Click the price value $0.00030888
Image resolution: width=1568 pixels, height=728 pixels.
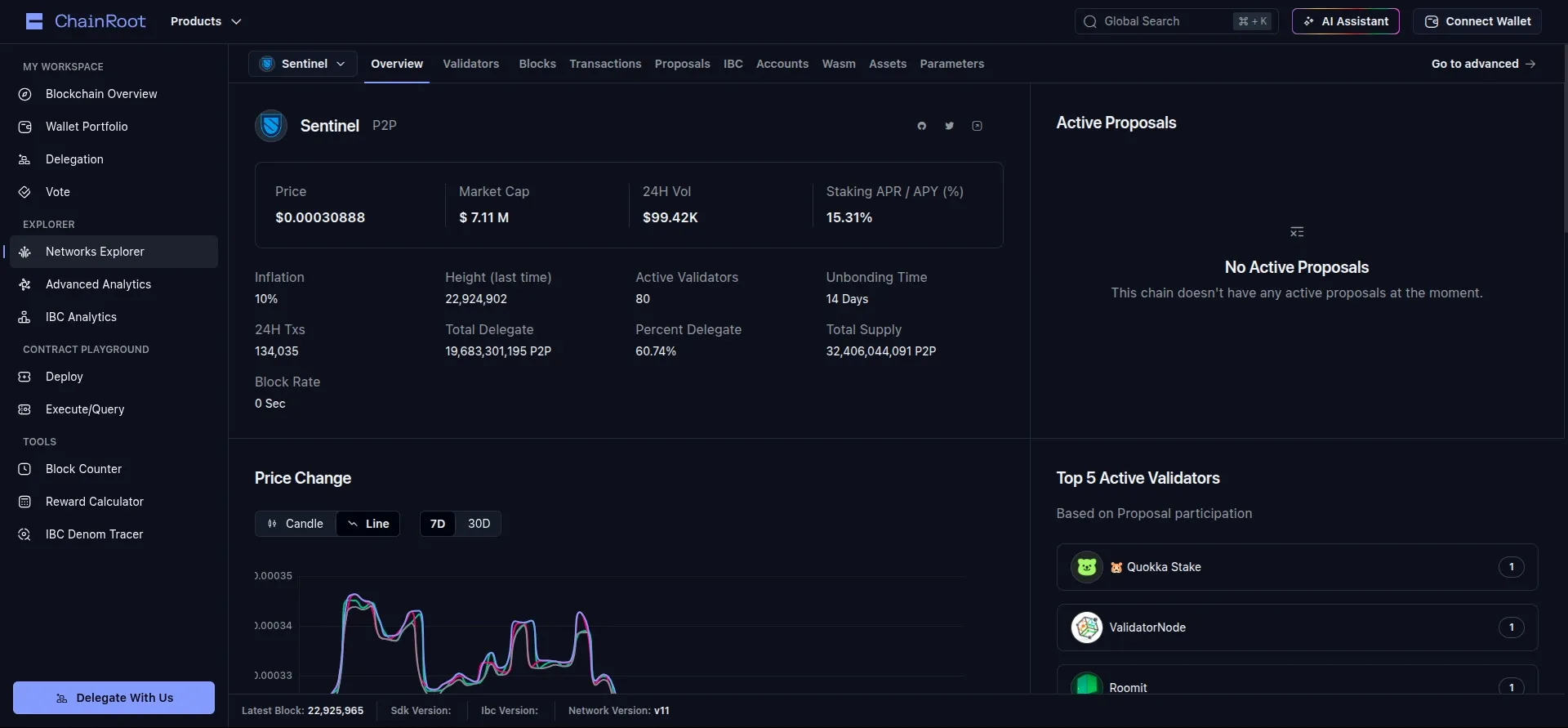point(320,217)
